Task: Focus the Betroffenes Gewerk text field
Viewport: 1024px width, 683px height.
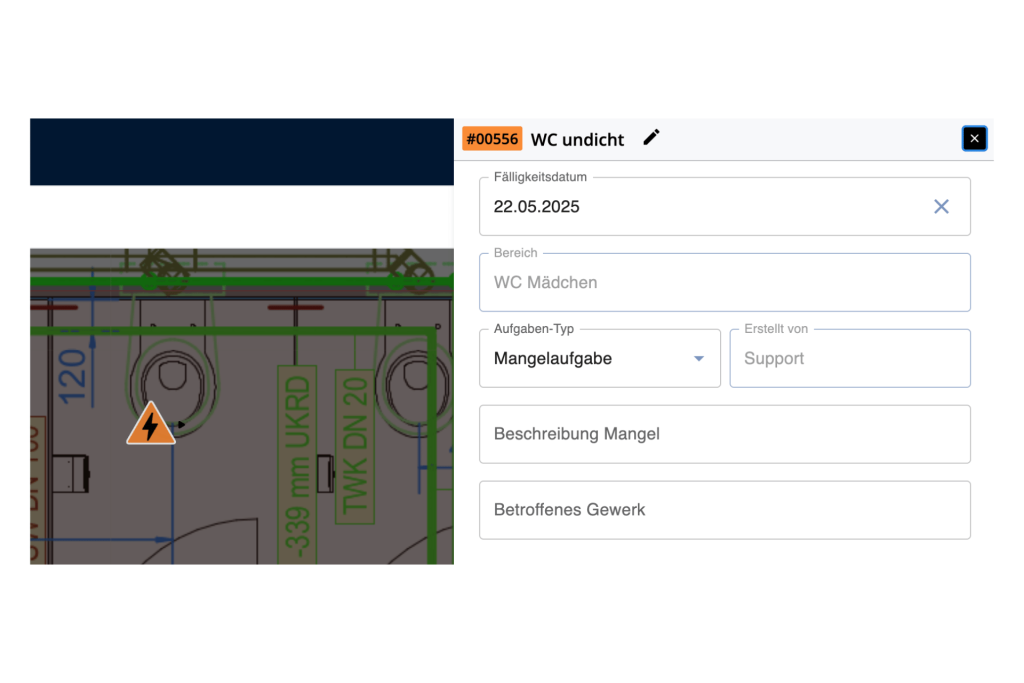Action: coord(724,510)
